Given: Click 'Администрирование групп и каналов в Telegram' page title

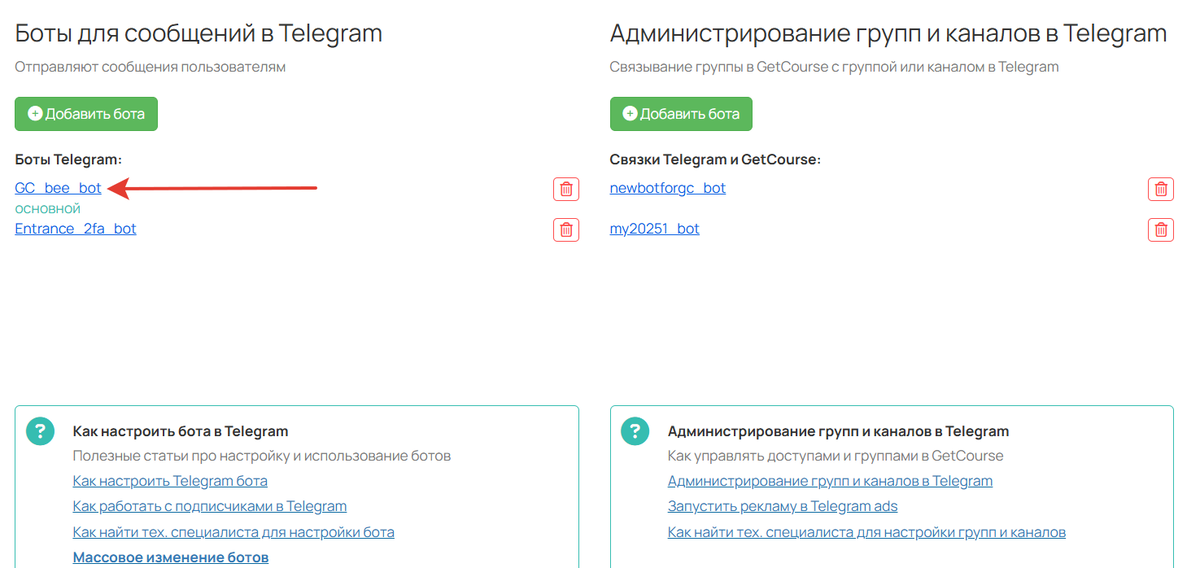Looking at the screenshot, I should pos(888,33).
